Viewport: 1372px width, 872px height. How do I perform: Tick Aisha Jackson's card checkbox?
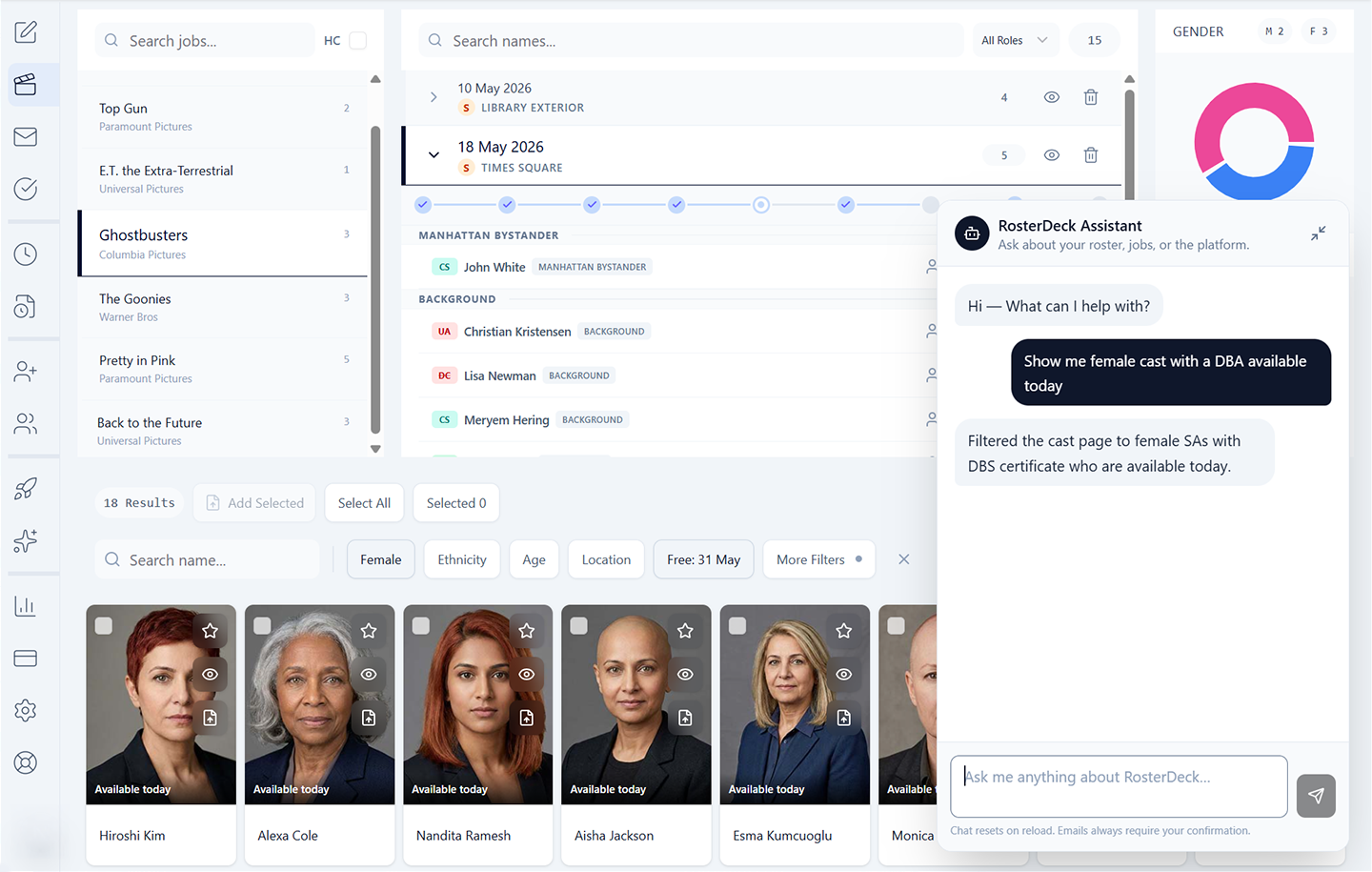[579, 626]
